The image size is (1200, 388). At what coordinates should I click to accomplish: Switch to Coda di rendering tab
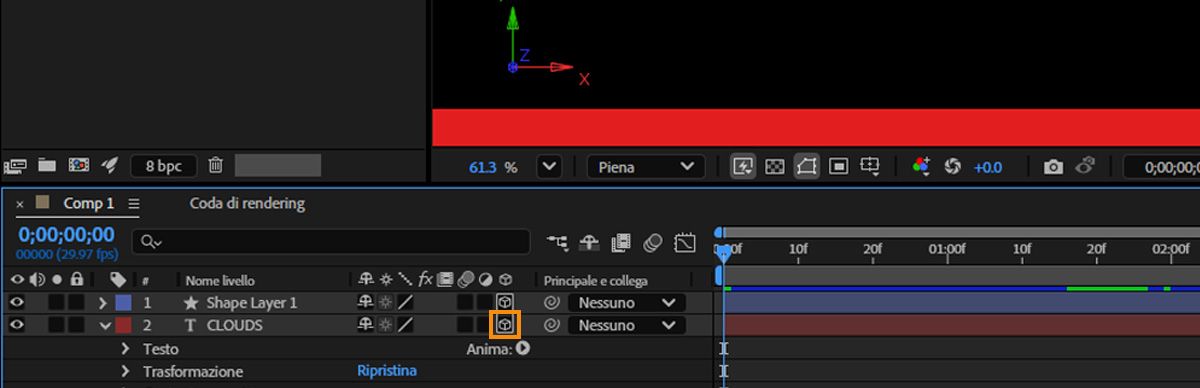click(247, 203)
